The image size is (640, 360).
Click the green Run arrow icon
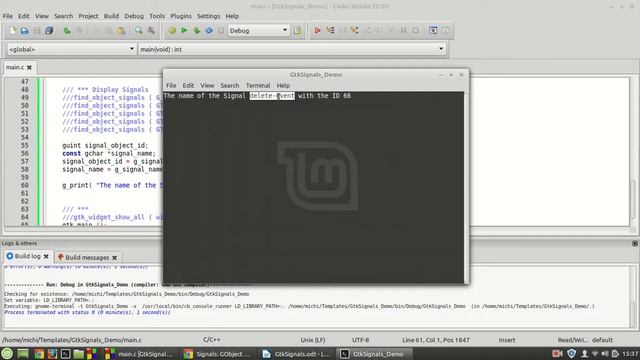click(184, 31)
